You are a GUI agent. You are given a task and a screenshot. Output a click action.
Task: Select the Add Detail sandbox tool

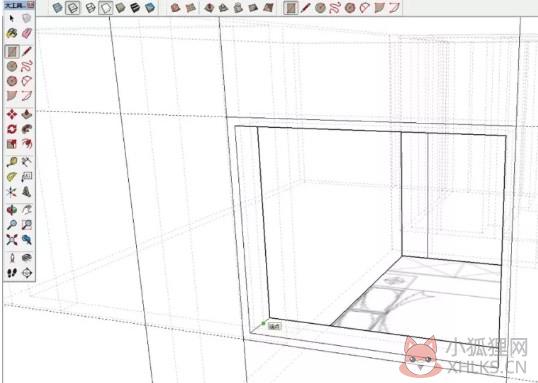tap(253, 8)
